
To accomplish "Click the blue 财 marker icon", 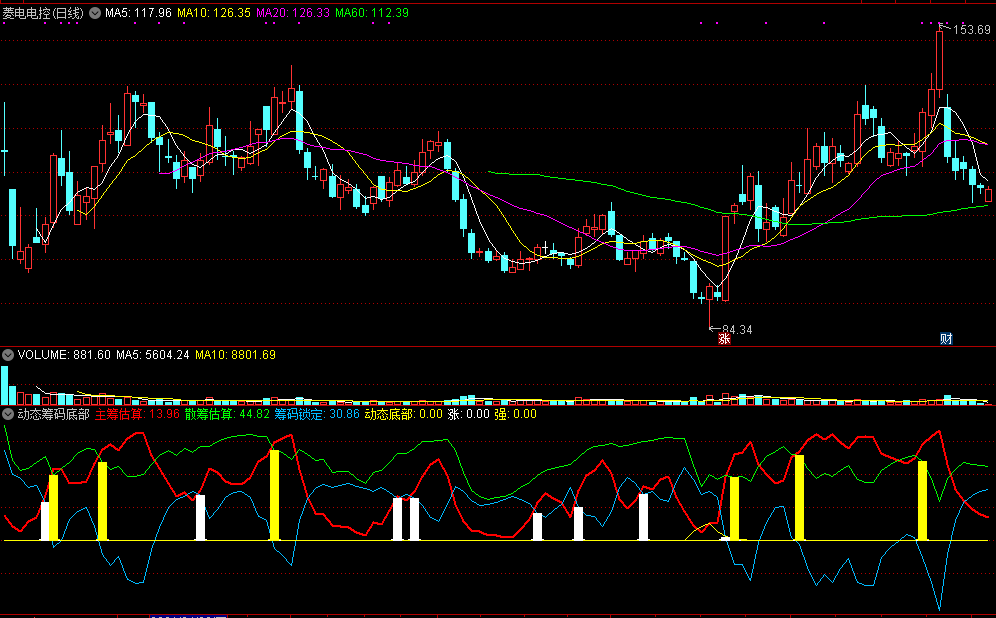I will 946,339.
